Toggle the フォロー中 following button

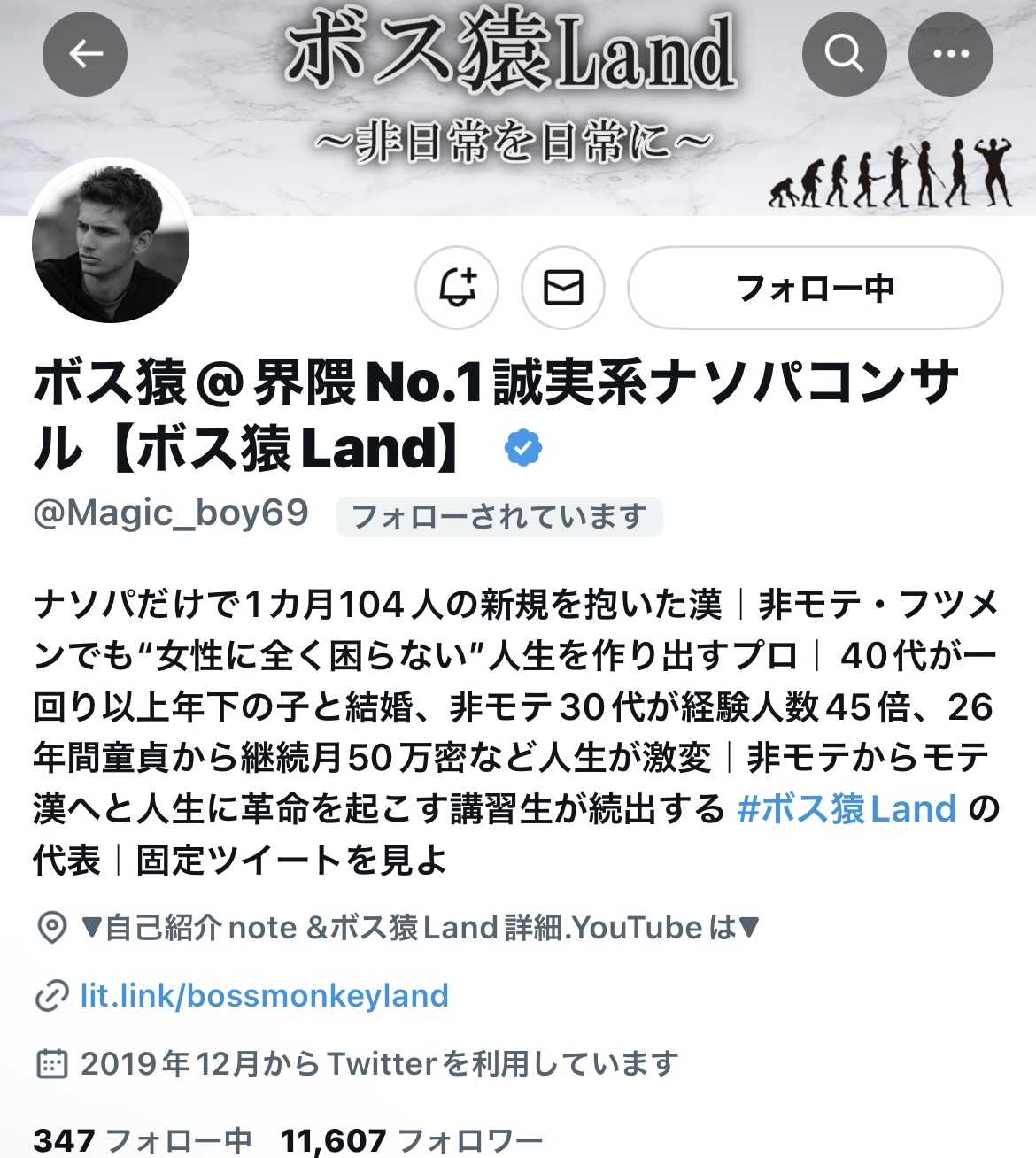(x=816, y=288)
